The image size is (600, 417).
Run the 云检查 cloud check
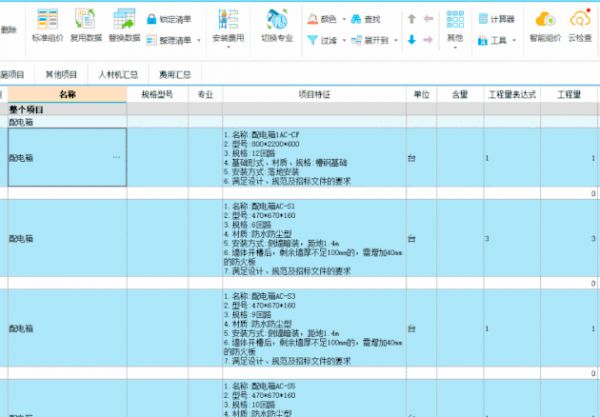(x=581, y=20)
